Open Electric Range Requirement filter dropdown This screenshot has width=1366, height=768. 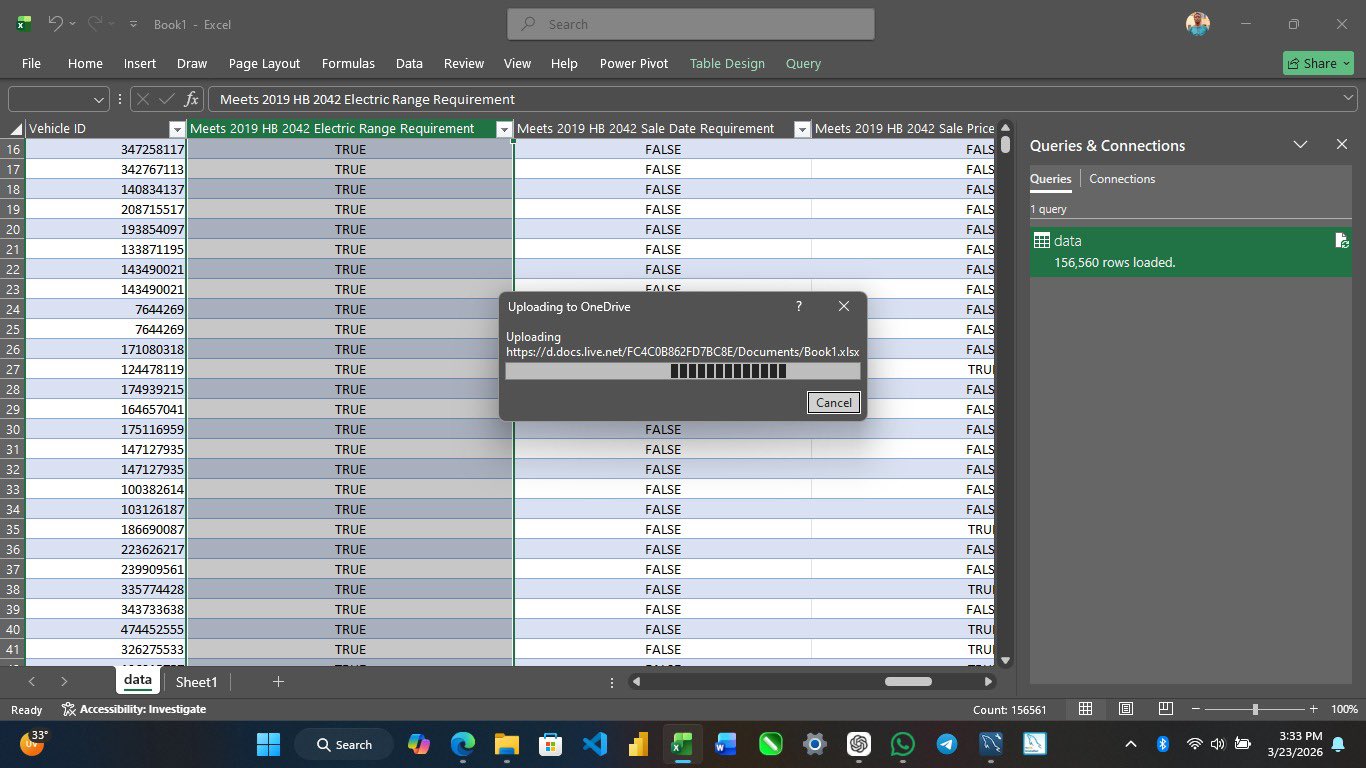click(x=504, y=129)
